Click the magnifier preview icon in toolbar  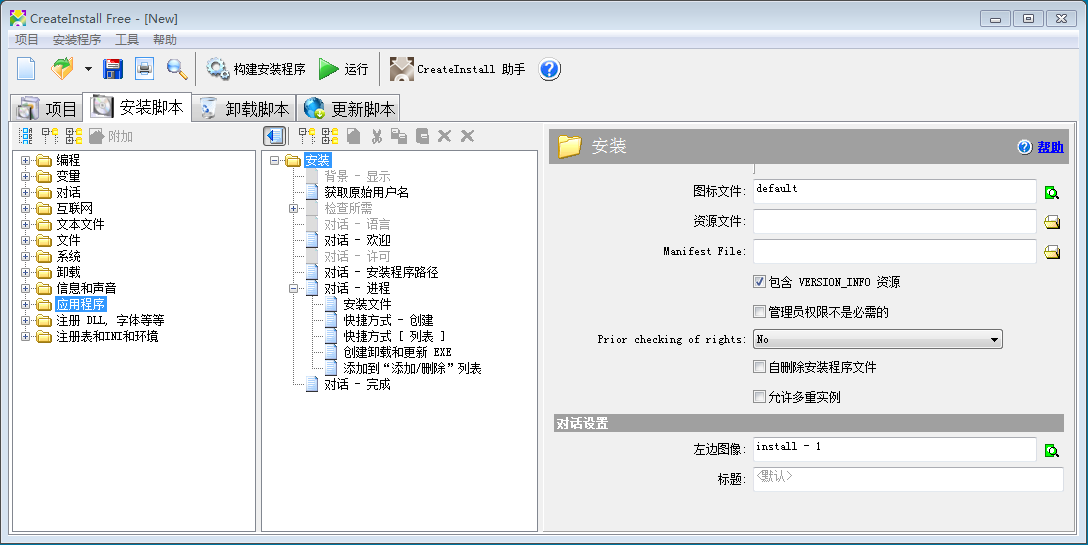[x=177, y=69]
